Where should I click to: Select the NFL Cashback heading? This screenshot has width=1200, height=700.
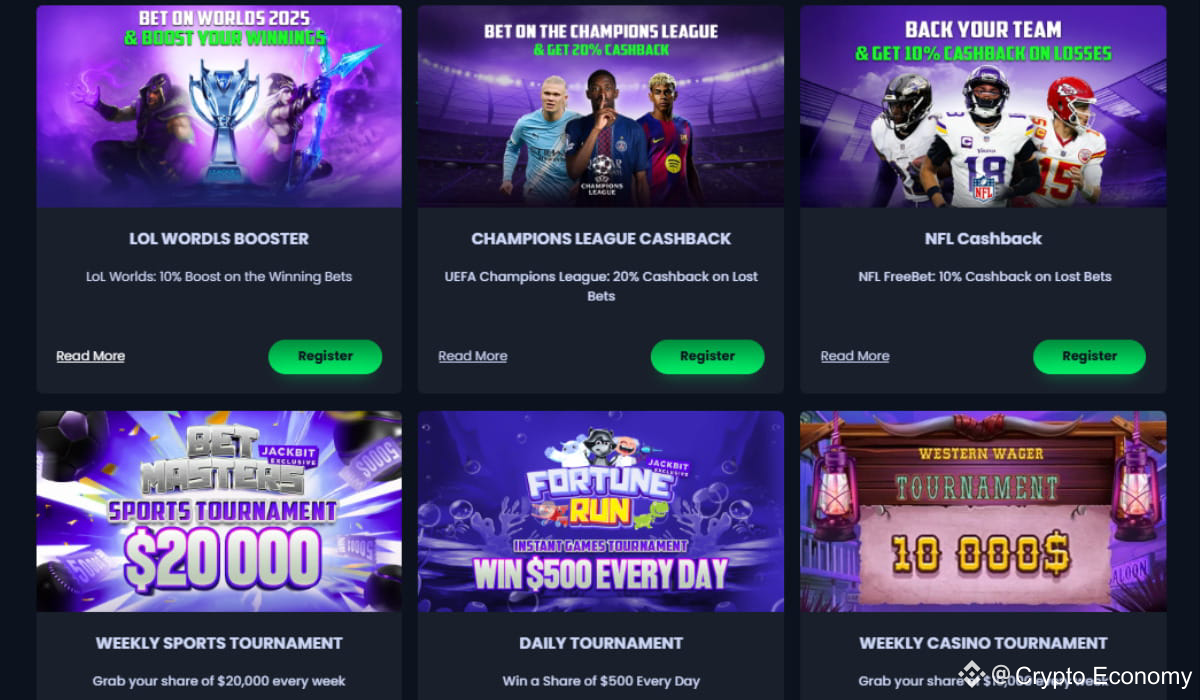(983, 239)
